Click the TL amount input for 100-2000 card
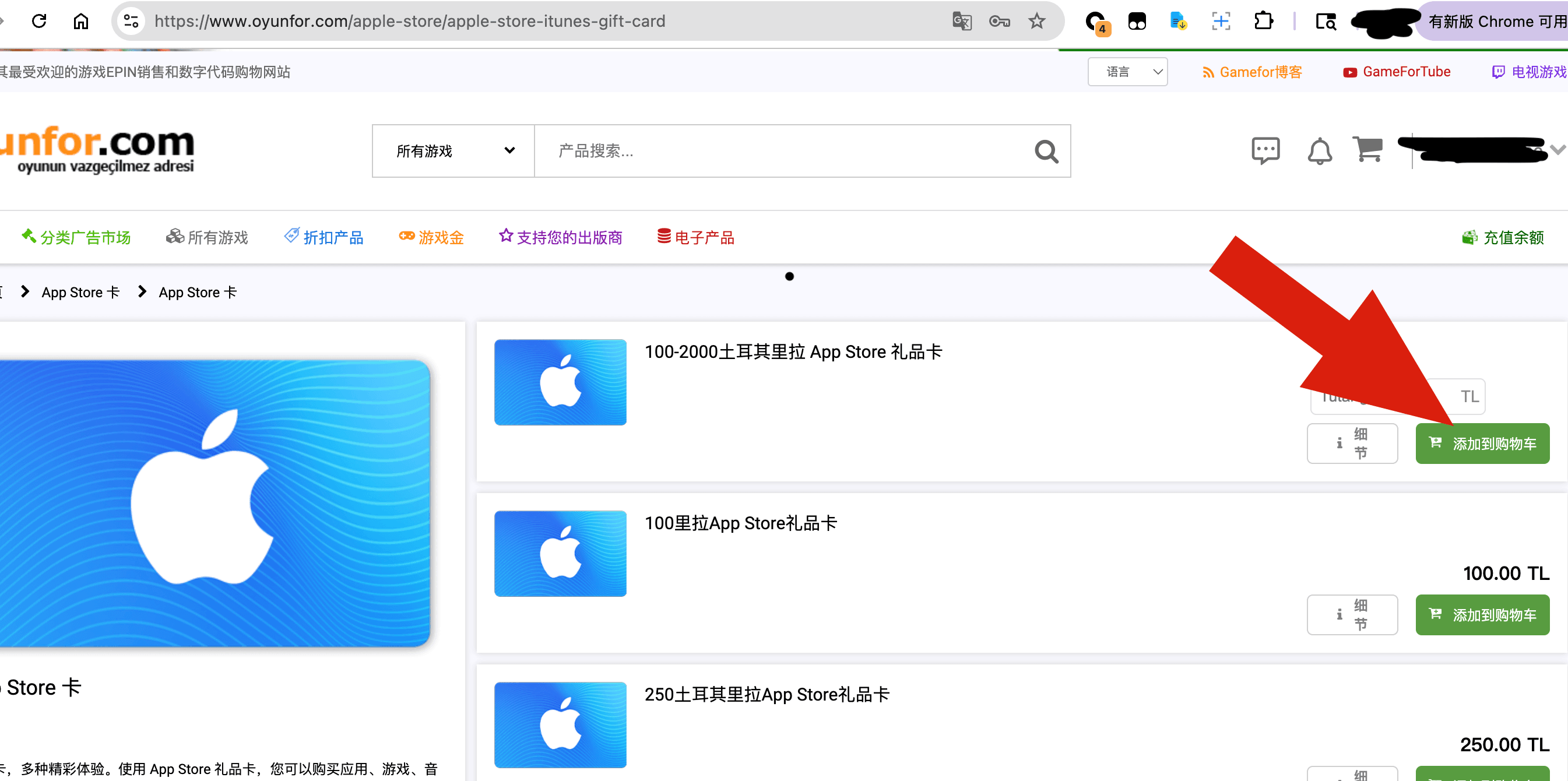1568x781 pixels. 1398,397
